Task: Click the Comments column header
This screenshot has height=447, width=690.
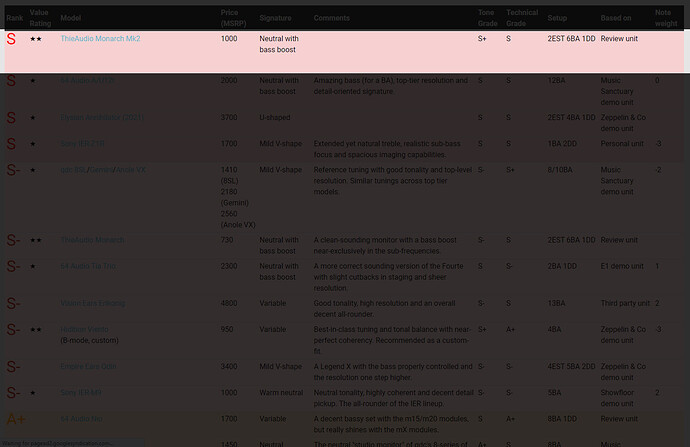Action: tap(331, 18)
